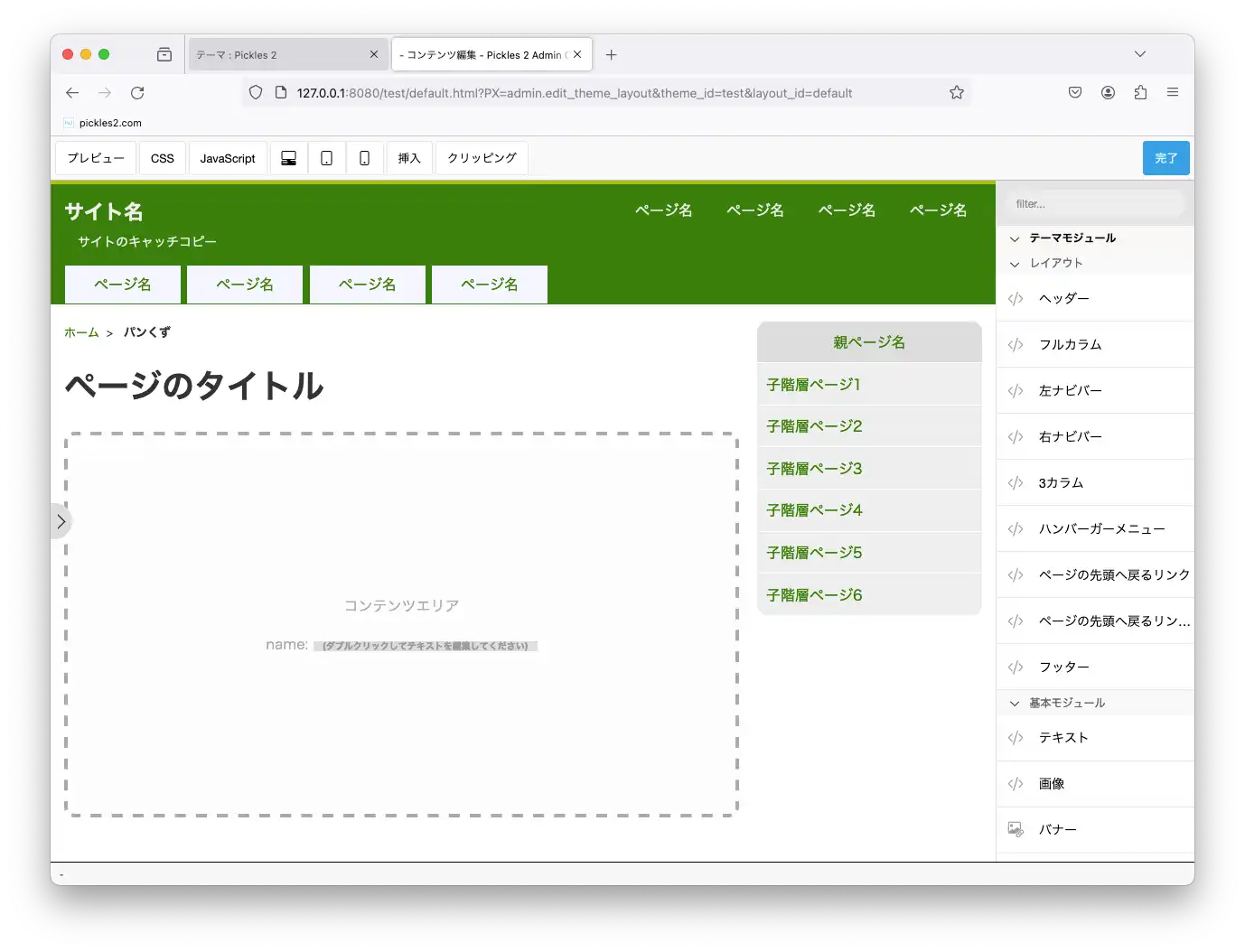Switch to desktop preview size icon
1245x952 pixels.
[288, 158]
